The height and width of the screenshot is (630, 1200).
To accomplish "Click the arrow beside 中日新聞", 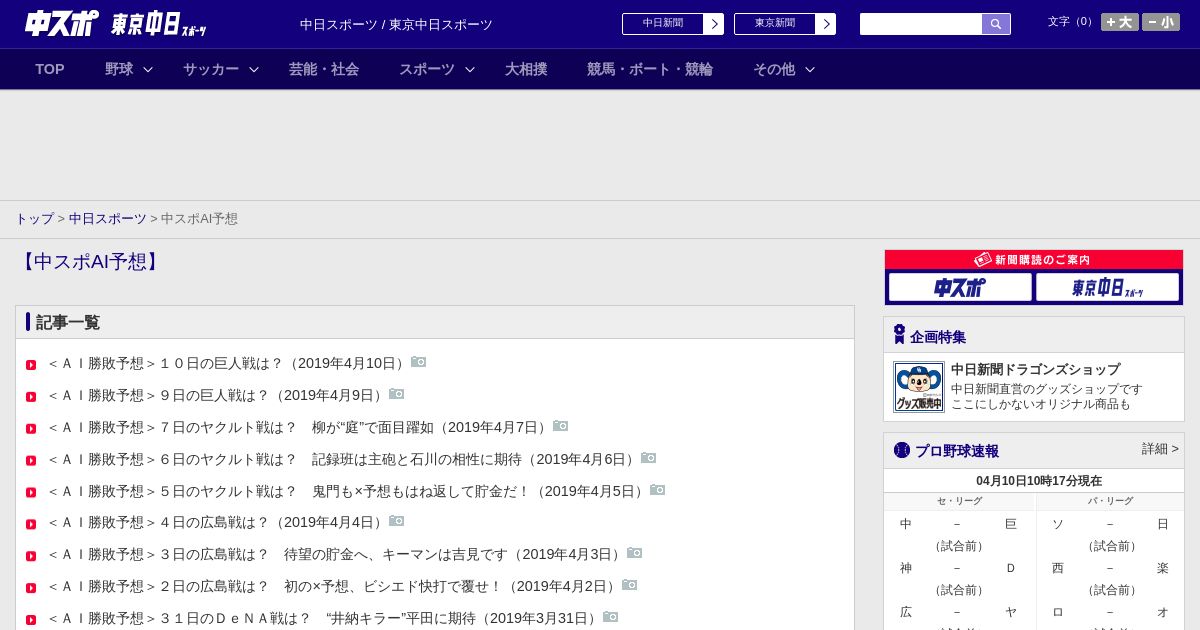I will (x=714, y=24).
